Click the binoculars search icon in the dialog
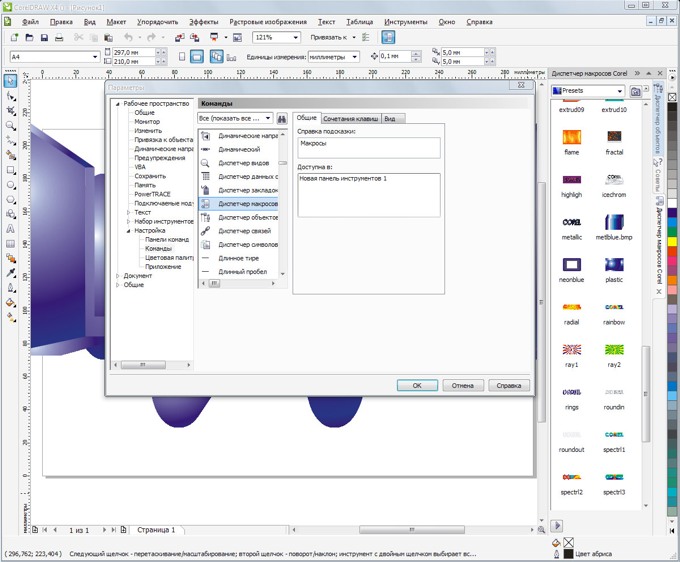This screenshot has width=680, height=562. click(283, 118)
